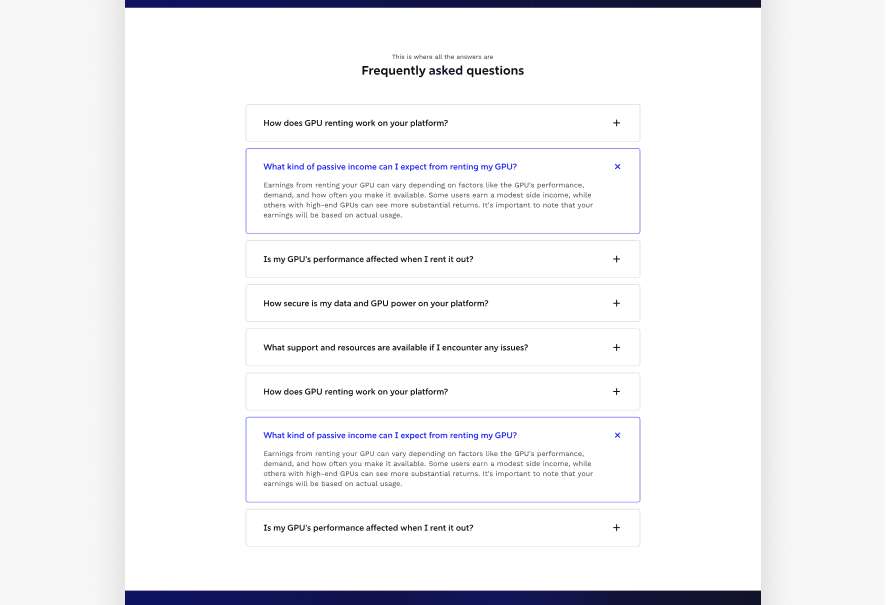Open 'How secure is my data and GPU power' question
Viewport: 886px width, 605px height.
tap(442, 302)
